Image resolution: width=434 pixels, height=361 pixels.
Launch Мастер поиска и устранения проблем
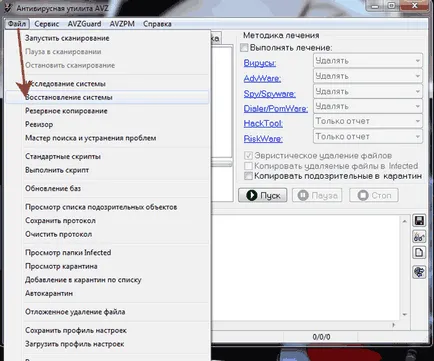tap(107, 138)
